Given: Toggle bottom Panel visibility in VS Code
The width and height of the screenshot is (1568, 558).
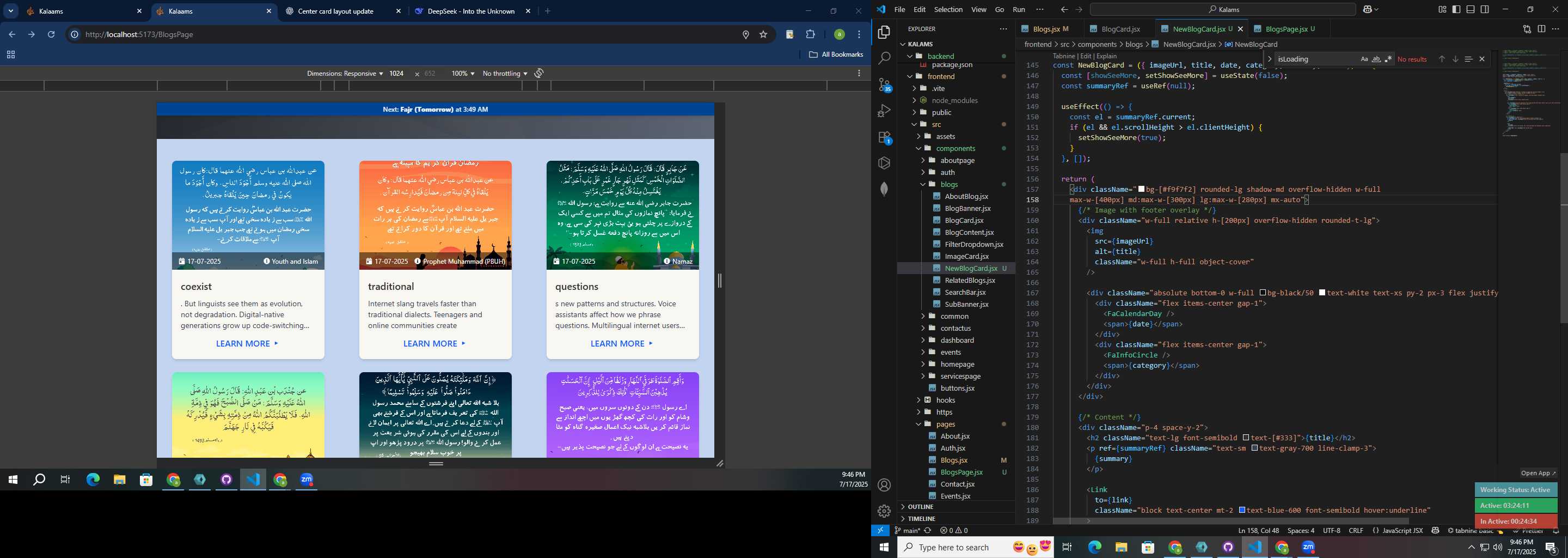Looking at the screenshot, I should click(1471, 9).
